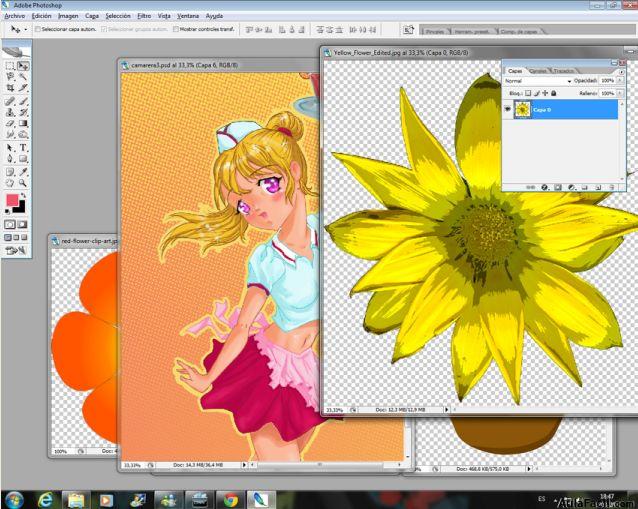Select the Hand tool
This screenshot has height=509, width=638.
coord(10,183)
